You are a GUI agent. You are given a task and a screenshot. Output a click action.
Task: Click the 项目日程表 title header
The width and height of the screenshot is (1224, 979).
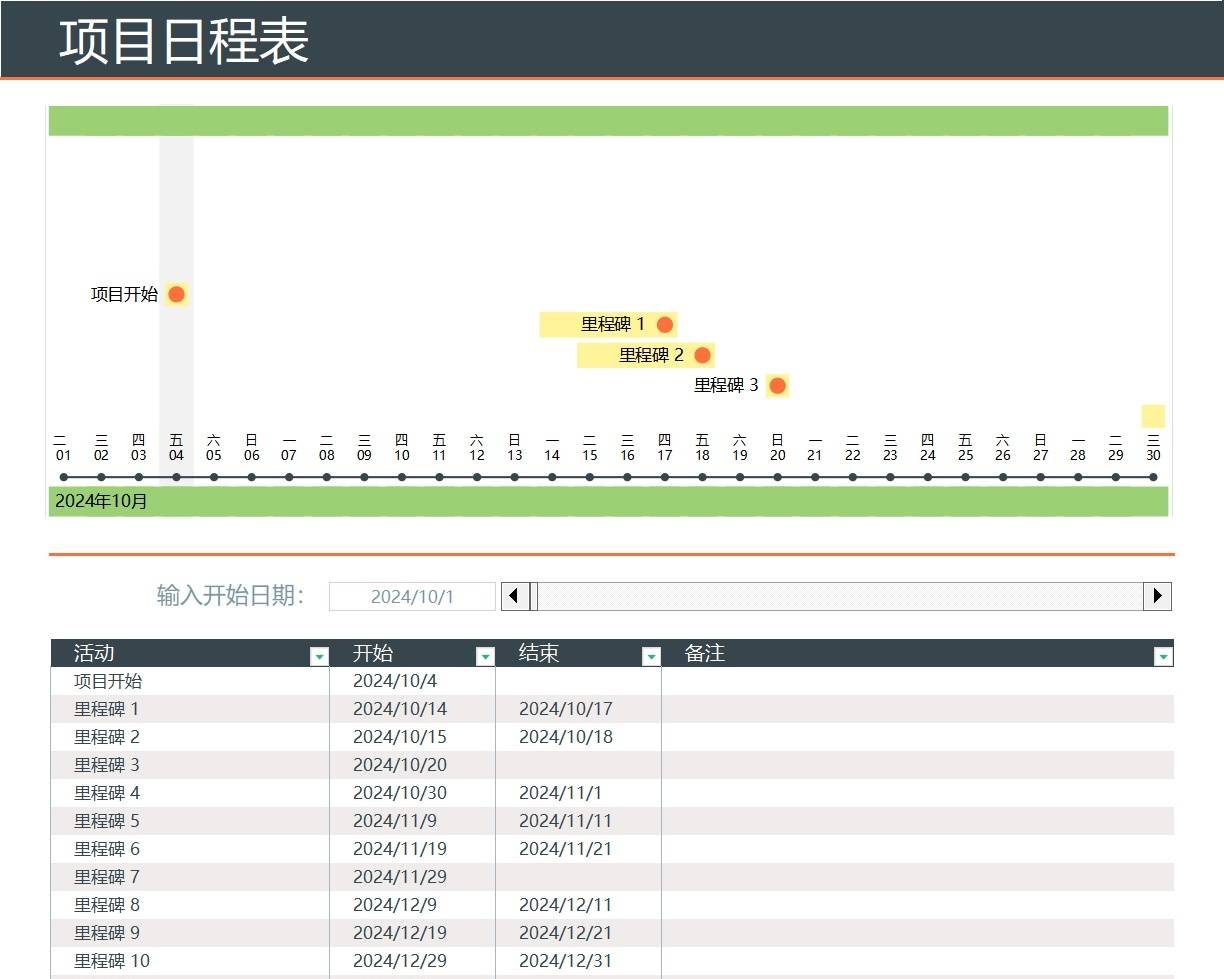(x=185, y=40)
